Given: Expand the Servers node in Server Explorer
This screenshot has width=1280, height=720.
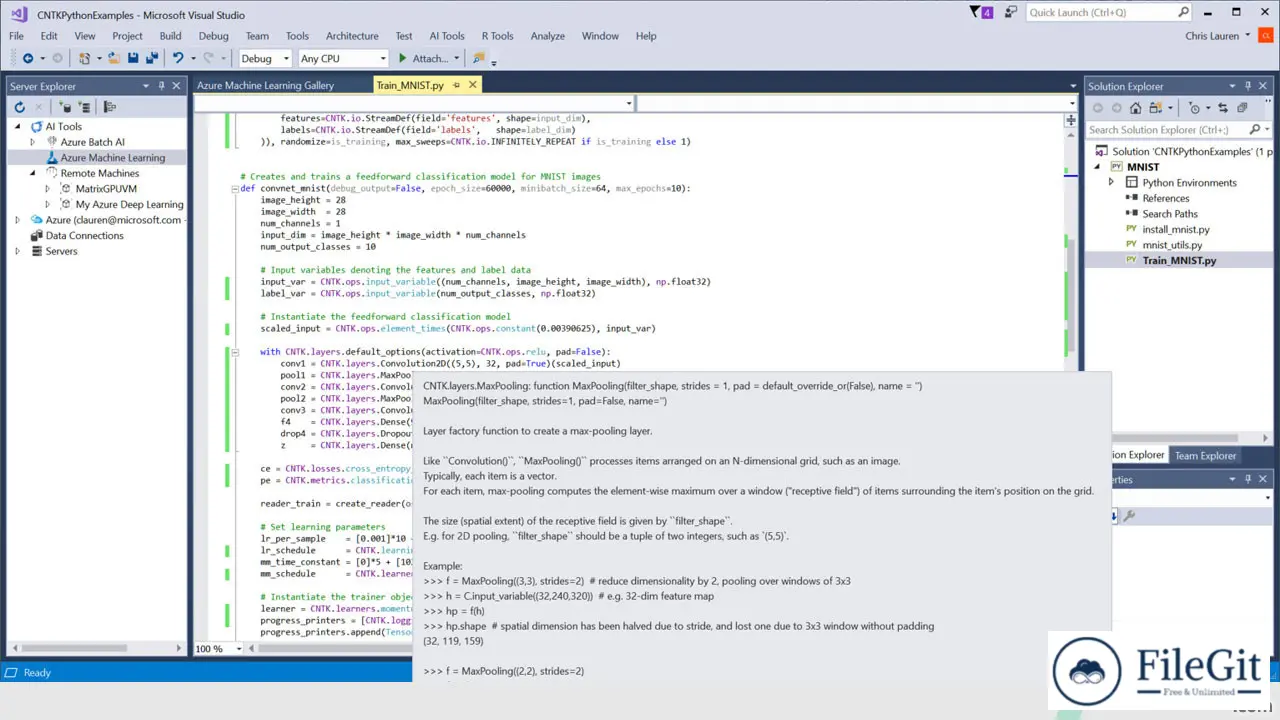Looking at the screenshot, I should pyautogui.click(x=18, y=251).
